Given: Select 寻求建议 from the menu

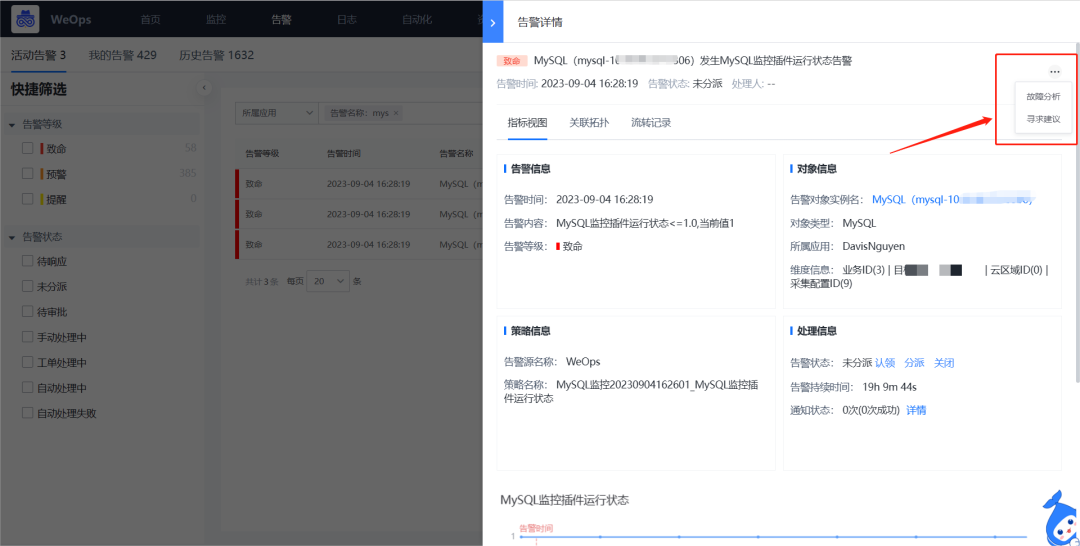Looking at the screenshot, I should [1043, 119].
